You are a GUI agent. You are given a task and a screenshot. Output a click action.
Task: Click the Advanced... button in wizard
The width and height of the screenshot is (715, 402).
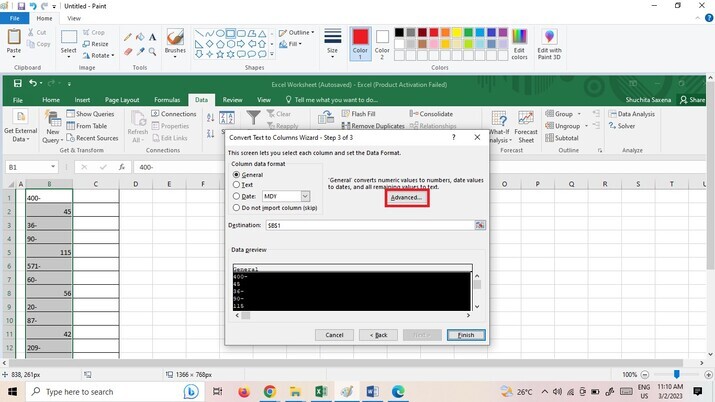click(x=406, y=197)
